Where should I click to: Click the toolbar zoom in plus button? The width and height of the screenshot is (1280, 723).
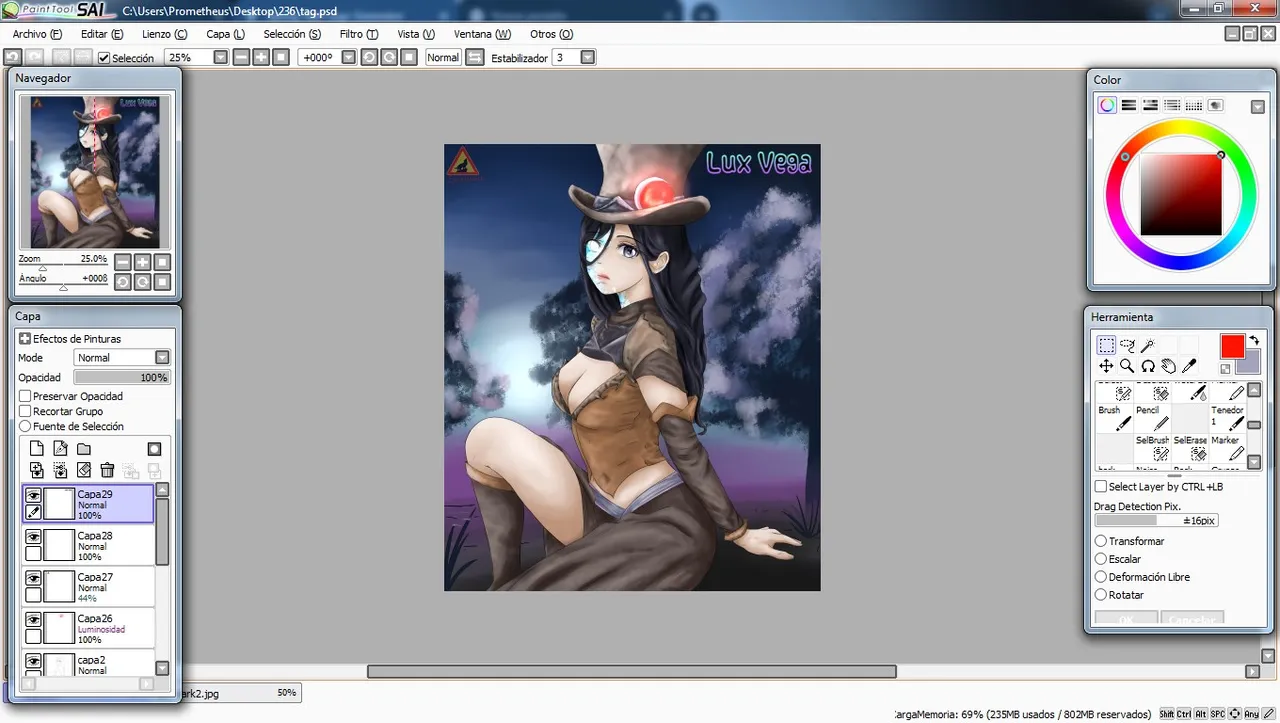pyautogui.click(x=261, y=58)
